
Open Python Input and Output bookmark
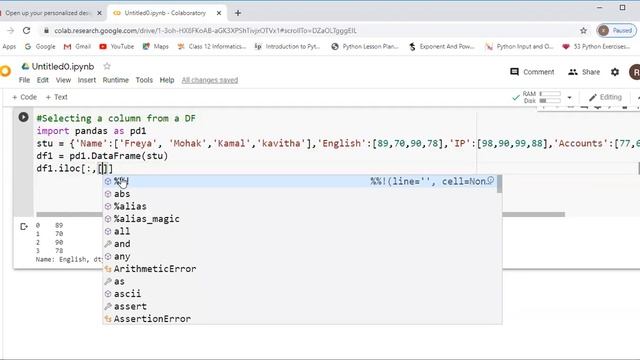click(x=519, y=47)
